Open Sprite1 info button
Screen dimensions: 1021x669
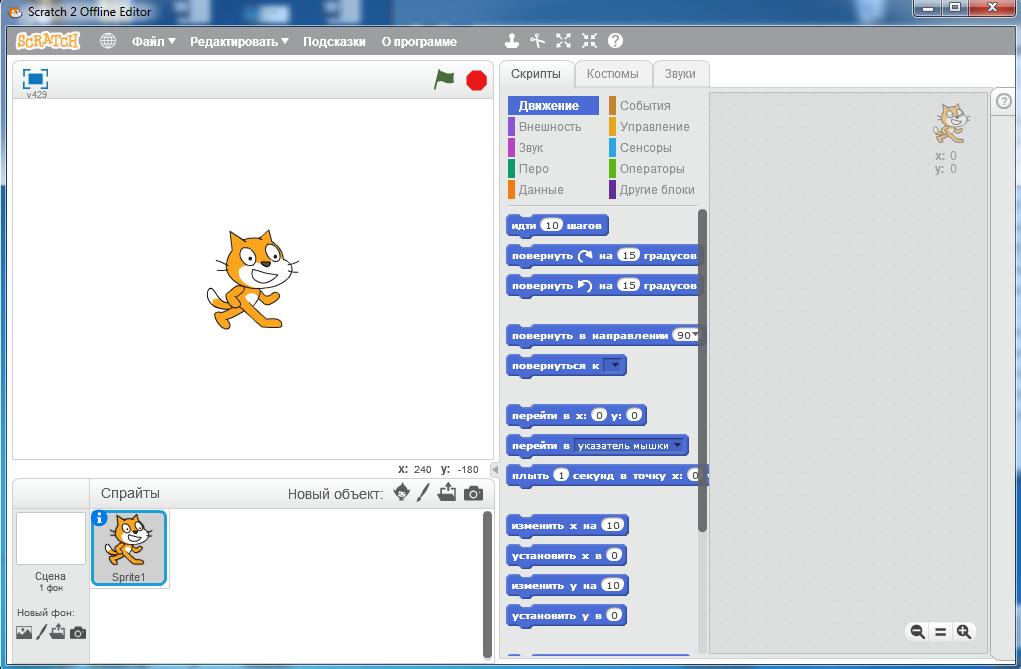tap(99, 518)
